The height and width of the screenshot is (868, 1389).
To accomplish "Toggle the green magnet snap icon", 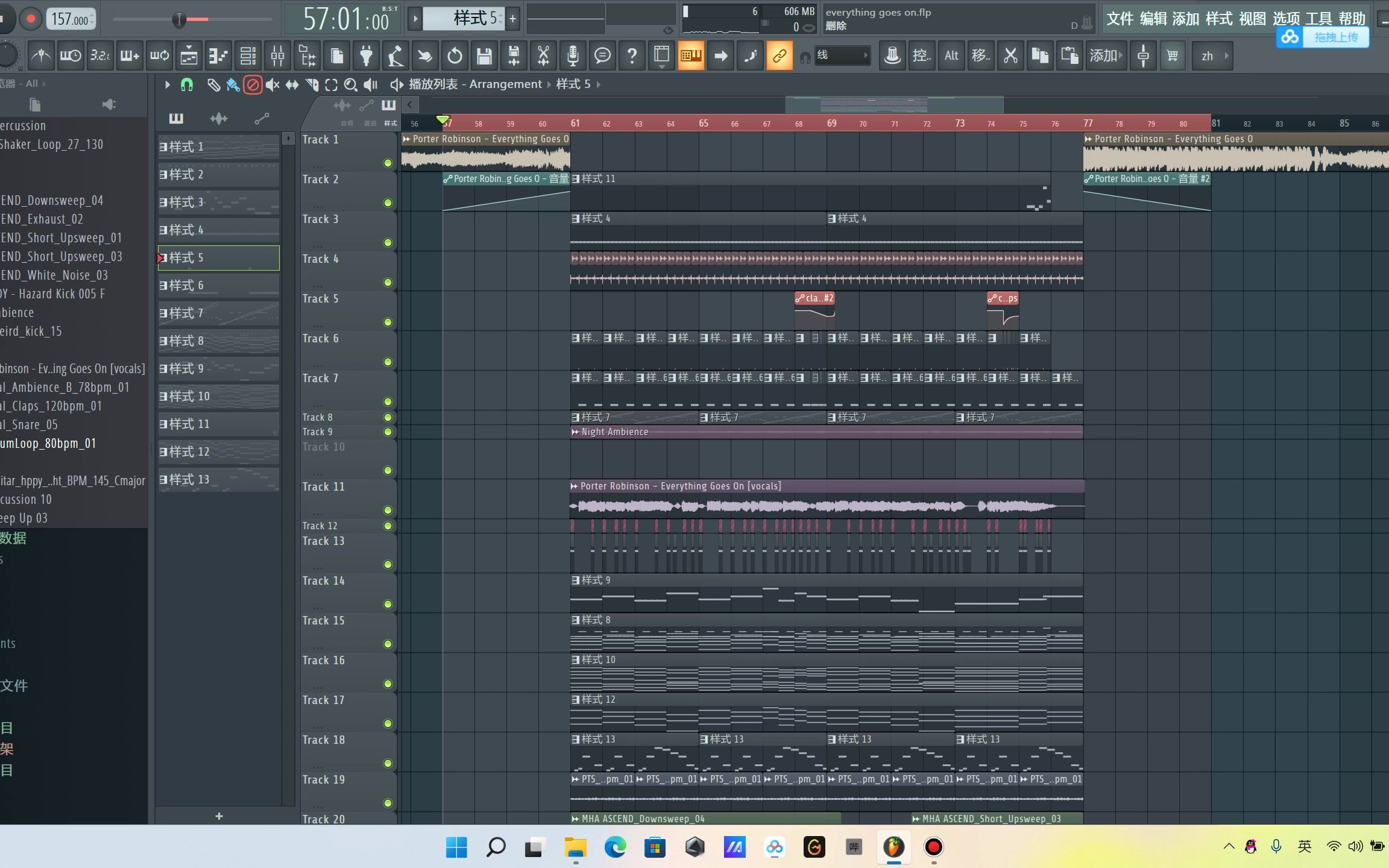I will point(187,85).
